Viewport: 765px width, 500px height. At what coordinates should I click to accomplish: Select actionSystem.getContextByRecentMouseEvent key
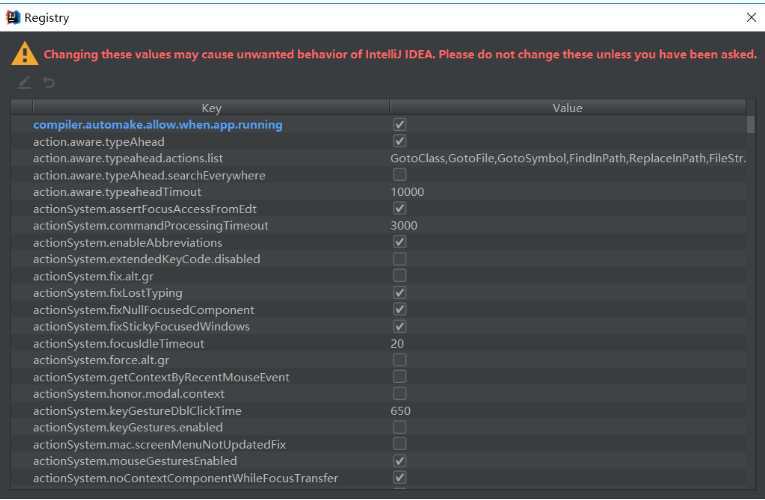click(x=161, y=378)
